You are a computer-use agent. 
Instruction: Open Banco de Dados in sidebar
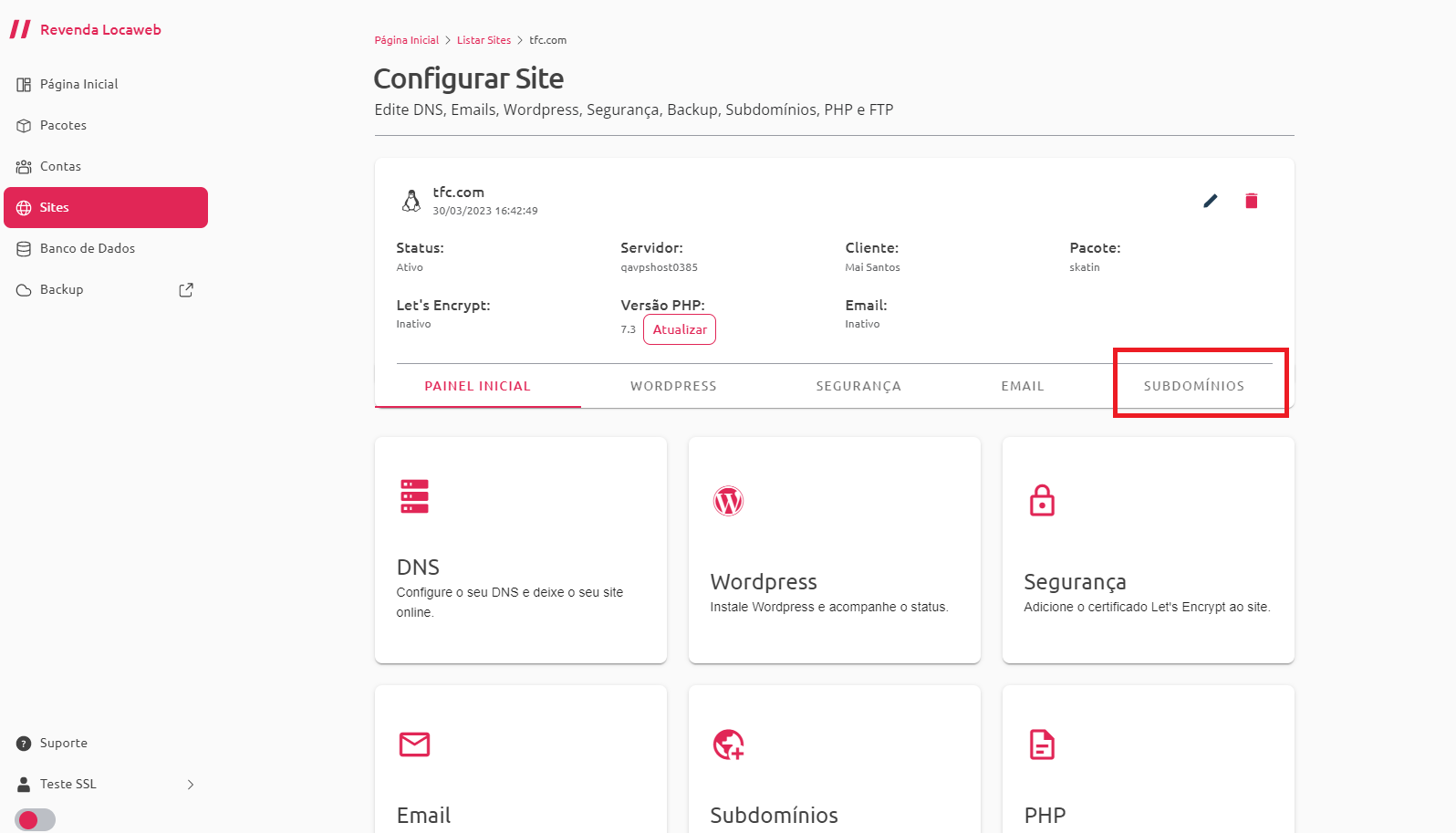(x=106, y=249)
